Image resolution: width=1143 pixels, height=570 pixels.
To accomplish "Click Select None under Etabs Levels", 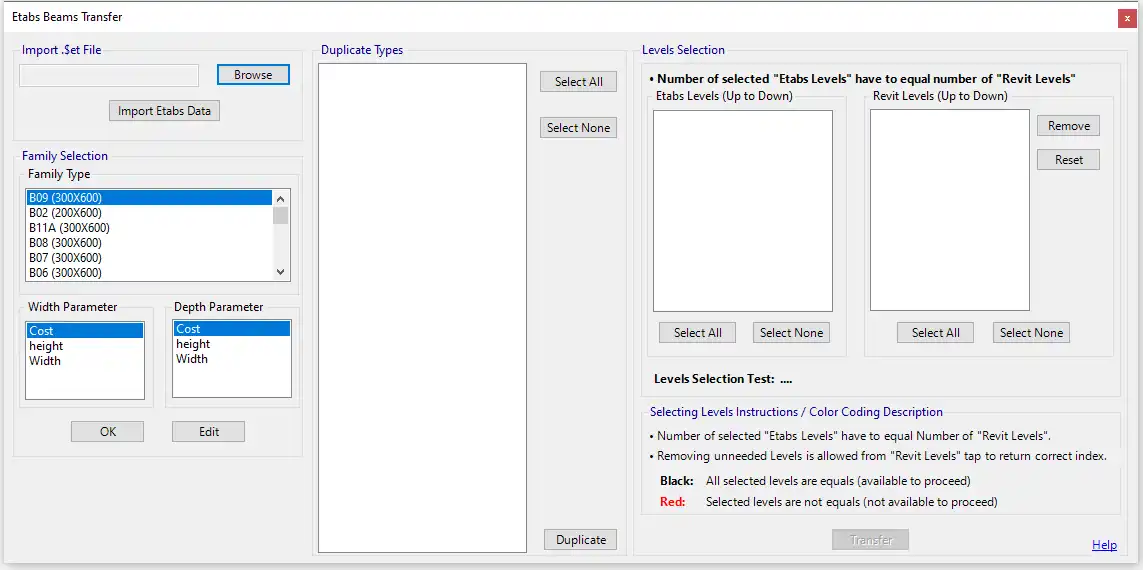I will tap(791, 332).
